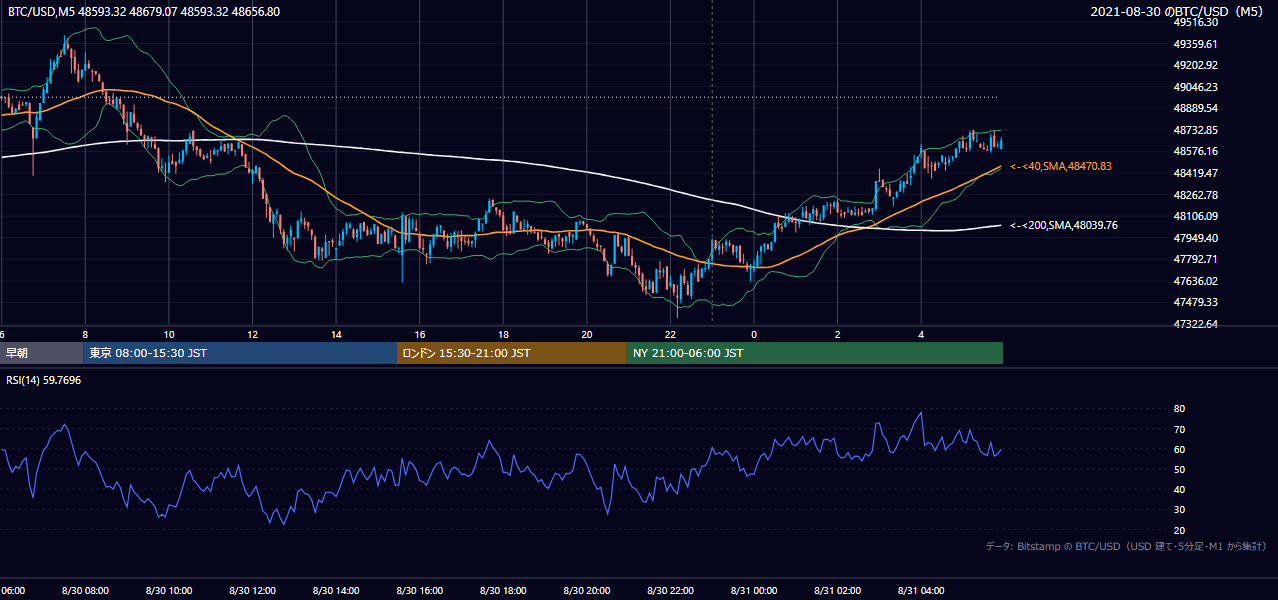Click the RSI 40 level label

pyautogui.click(x=1179, y=489)
